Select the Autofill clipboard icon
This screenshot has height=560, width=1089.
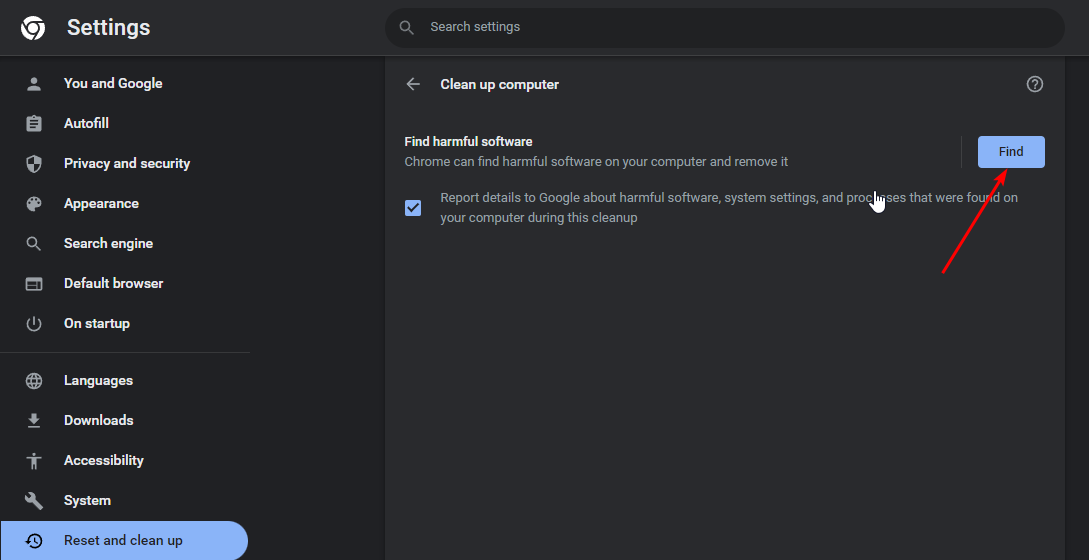click(34, 124)
